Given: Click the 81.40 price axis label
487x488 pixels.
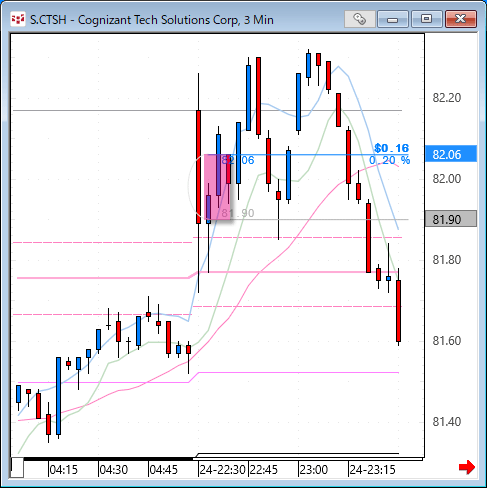Looking at the screenshot, I should [x=447, y=422].
